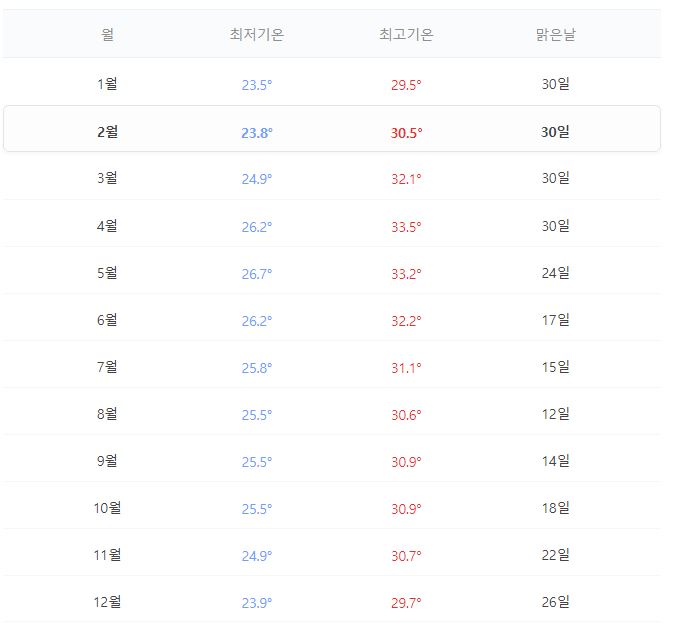677x637 pixels.
Task: Click the 17일 sunny days value
Action: click(556, 320)
